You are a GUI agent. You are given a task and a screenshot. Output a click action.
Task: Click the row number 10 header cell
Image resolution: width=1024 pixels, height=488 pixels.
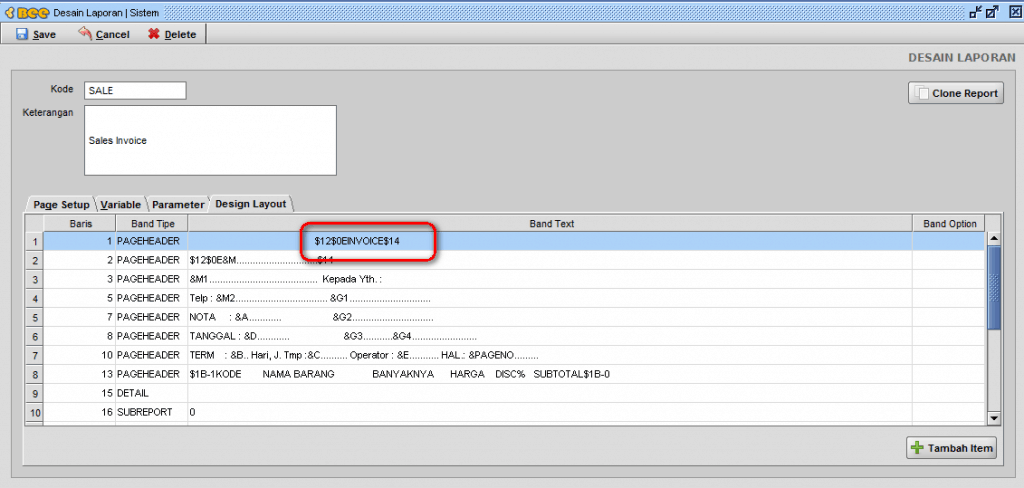pos(35,413)
